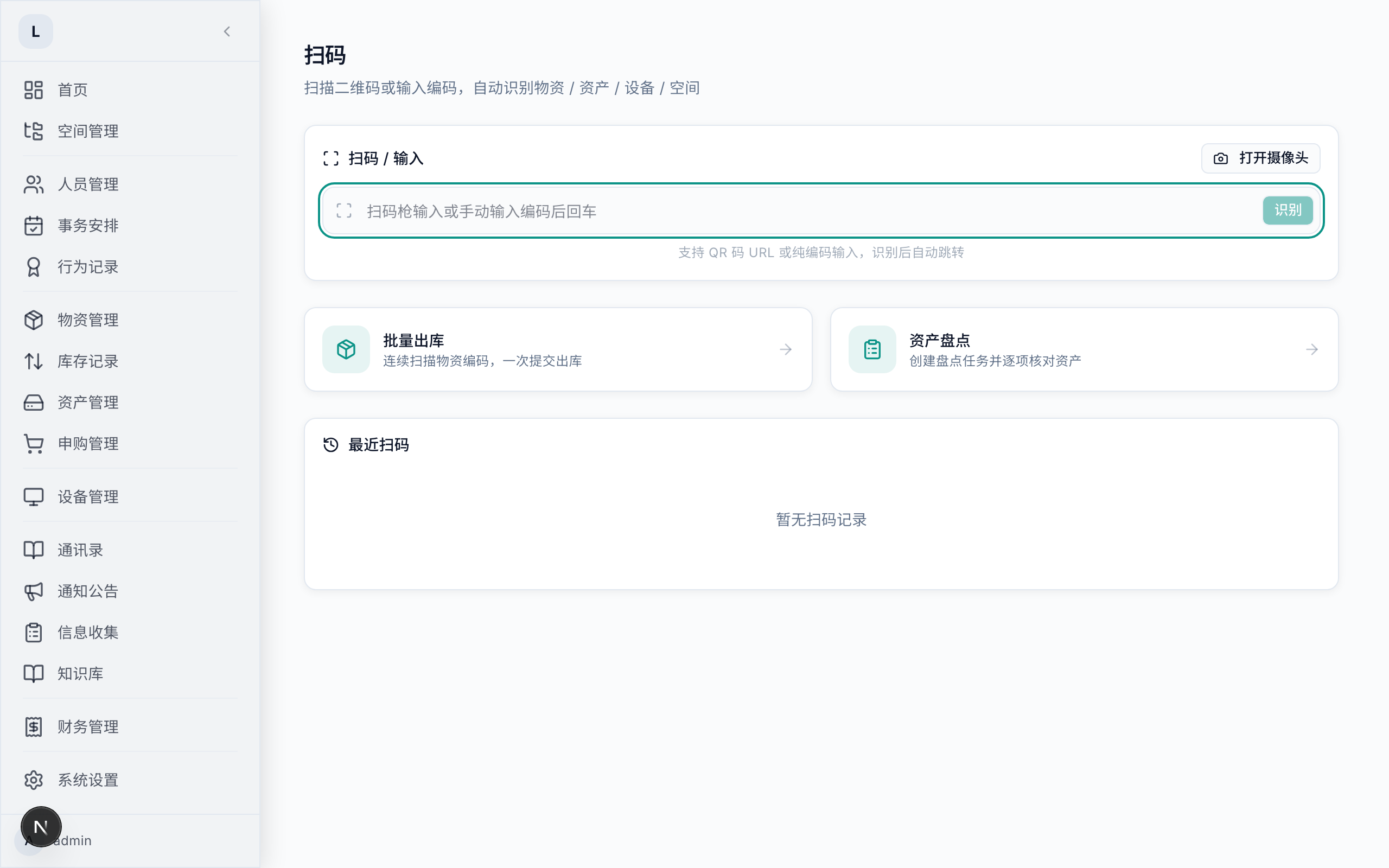Click the 创建盘点任务 description text
The image size is (1389, 868).
pyautogui.click(x=995, y=361)
